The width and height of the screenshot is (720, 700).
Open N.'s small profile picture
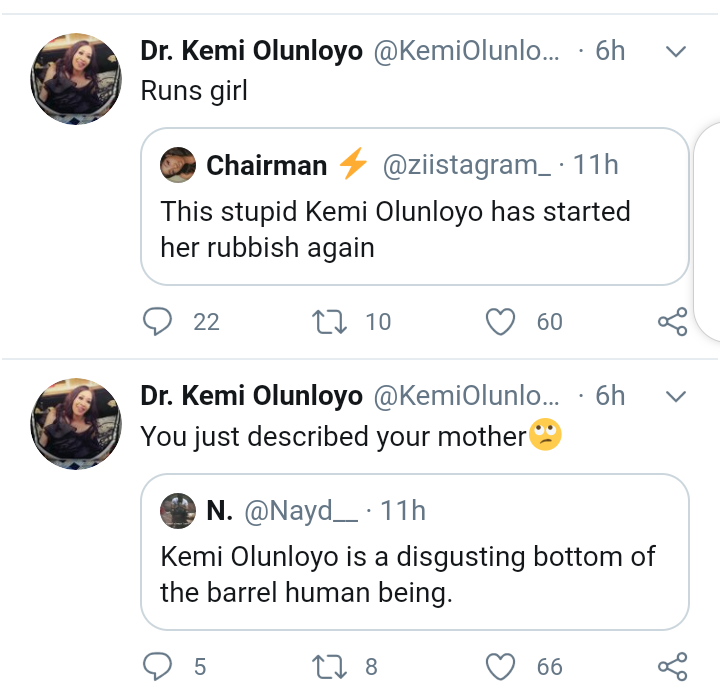click(177, 510)
